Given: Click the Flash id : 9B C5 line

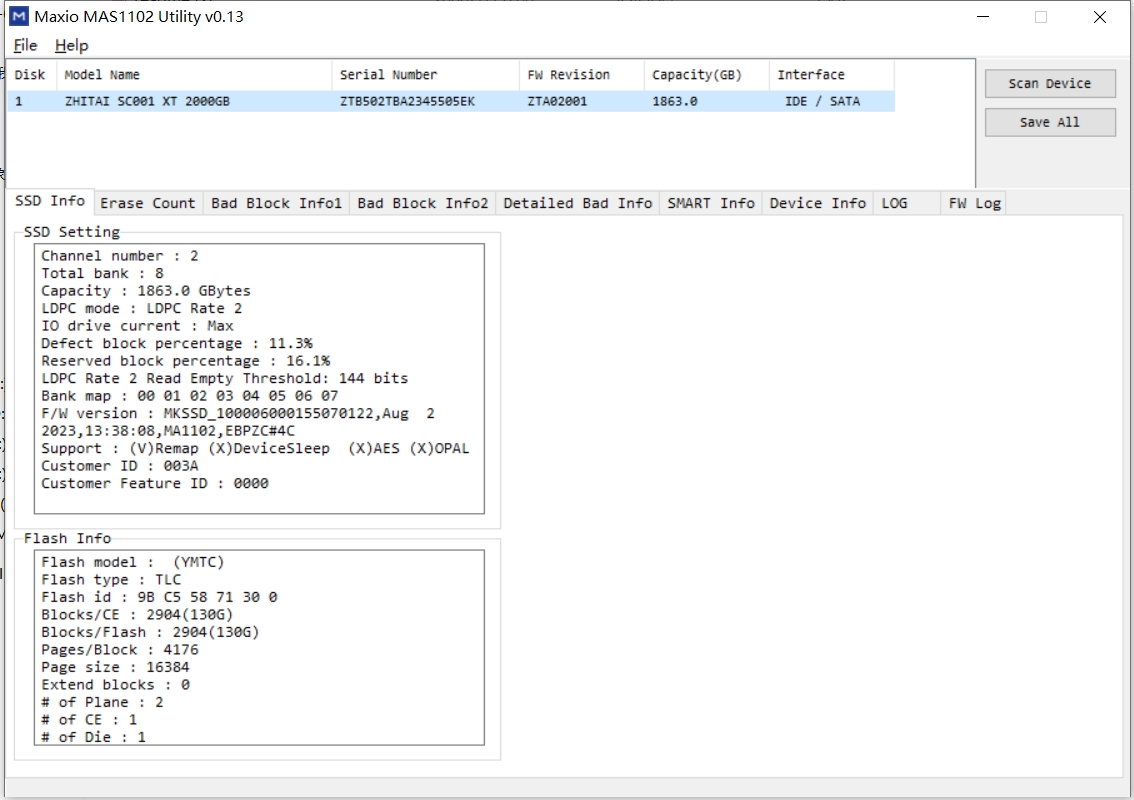Looking at the screenshot, I should [x=159, y=597].
